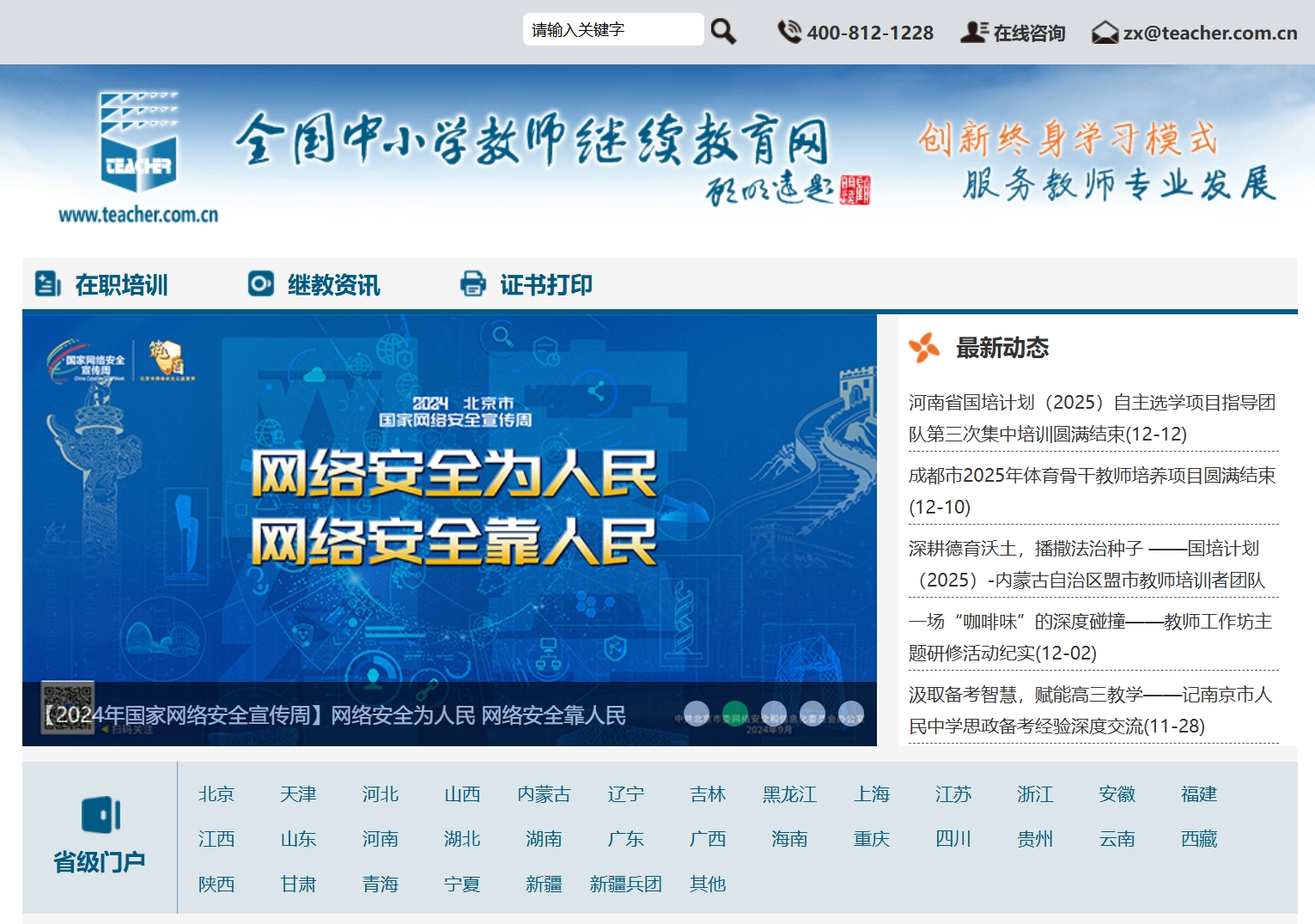Click the search magnifier icon

click(x=722, y=30)
